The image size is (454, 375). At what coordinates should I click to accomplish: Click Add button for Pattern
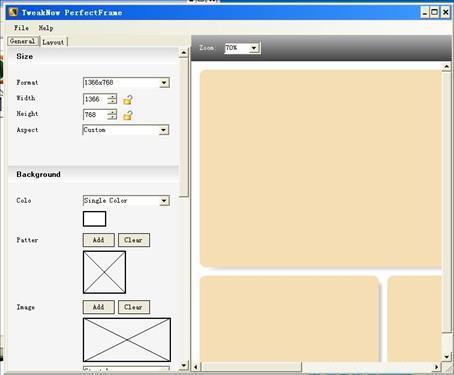(99, 240)
